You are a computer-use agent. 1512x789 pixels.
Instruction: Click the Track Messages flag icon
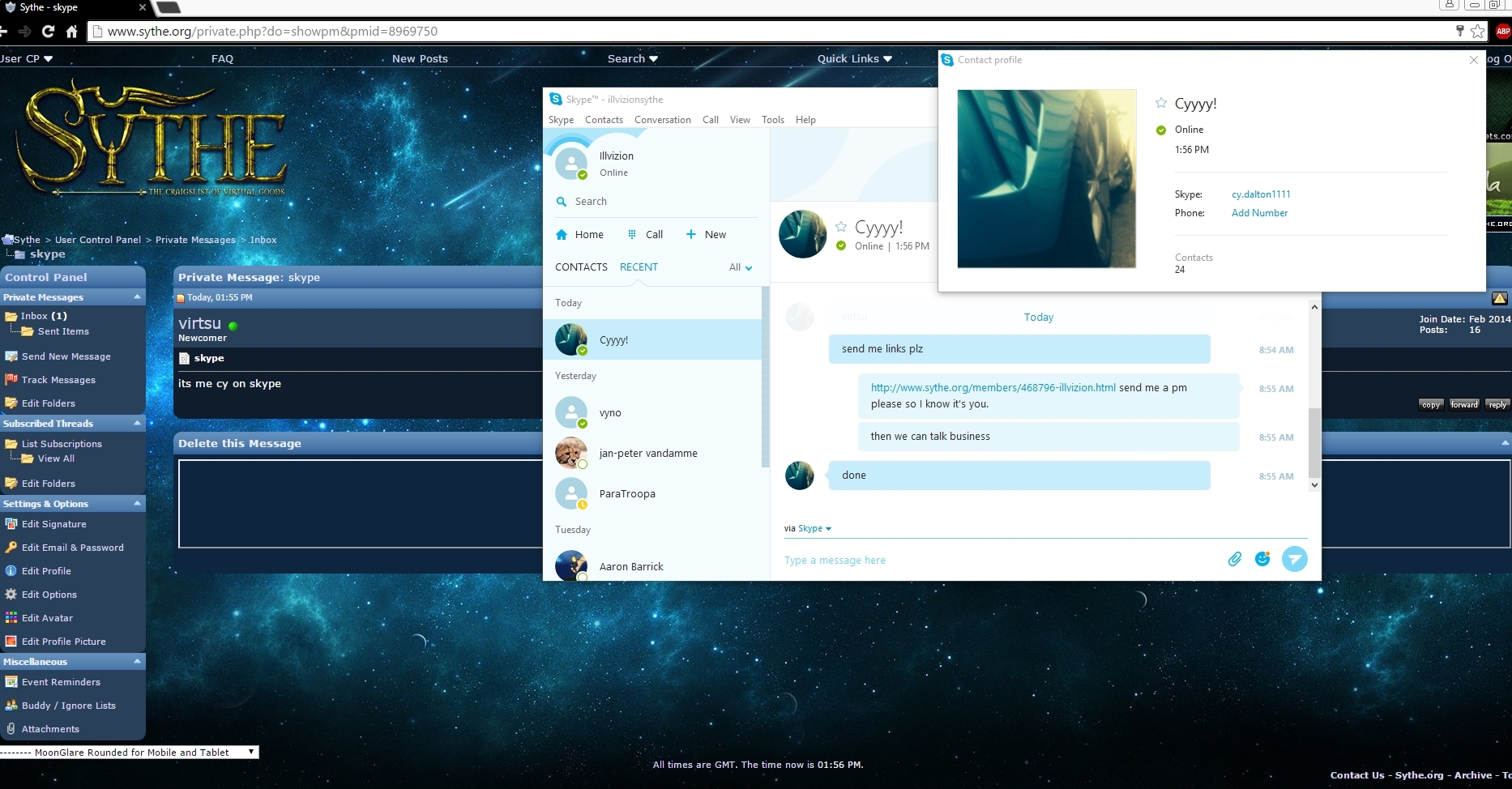[11, 380]
